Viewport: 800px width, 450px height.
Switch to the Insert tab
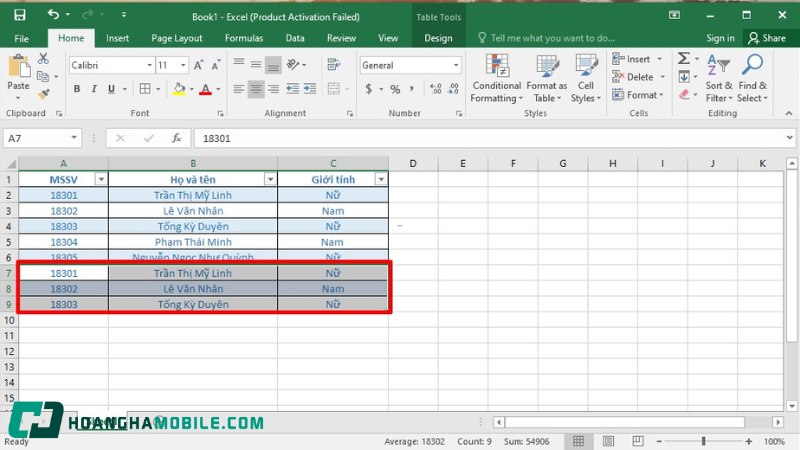click(x=117, y=38)
